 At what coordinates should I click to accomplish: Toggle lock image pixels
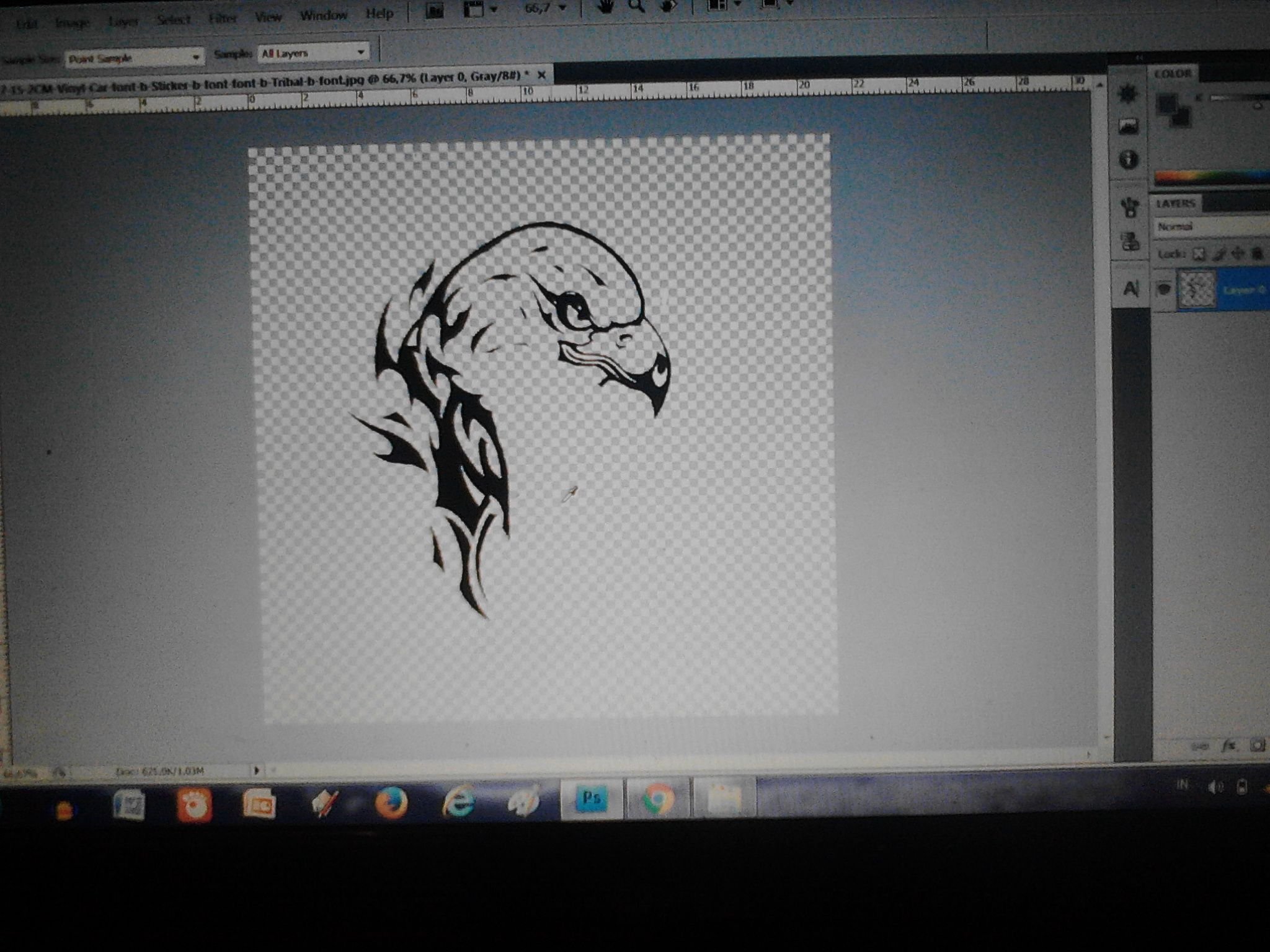tap(1219, 253)
